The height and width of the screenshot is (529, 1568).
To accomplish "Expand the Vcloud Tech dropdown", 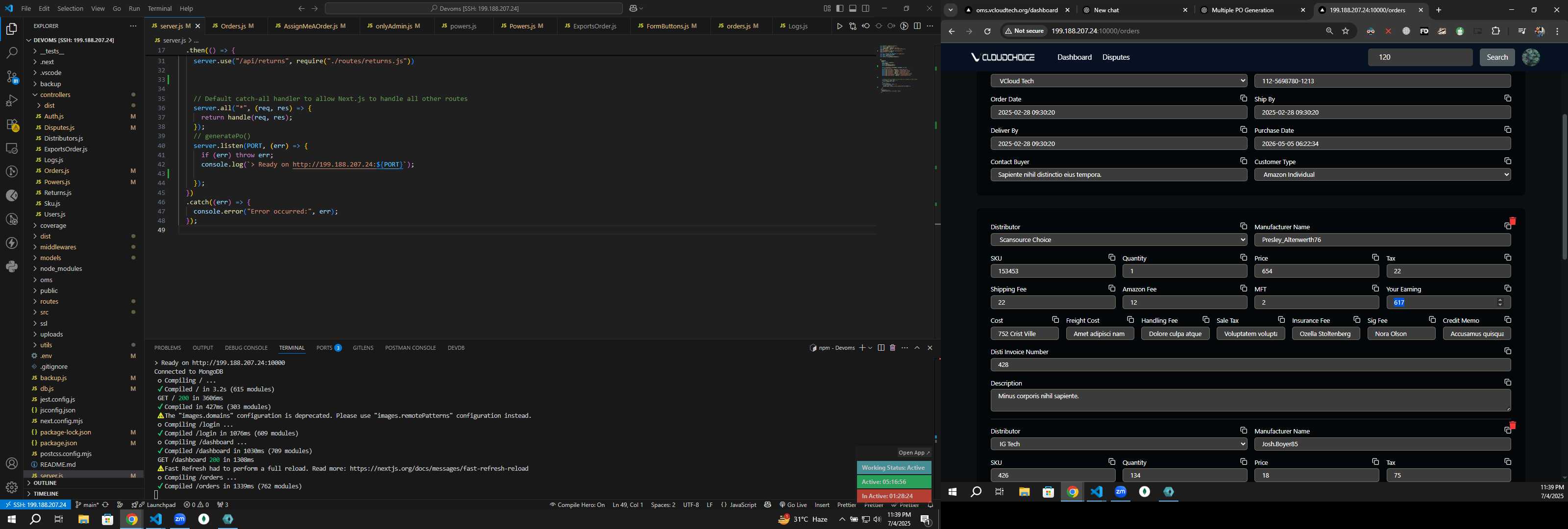I will [1119, 81].
